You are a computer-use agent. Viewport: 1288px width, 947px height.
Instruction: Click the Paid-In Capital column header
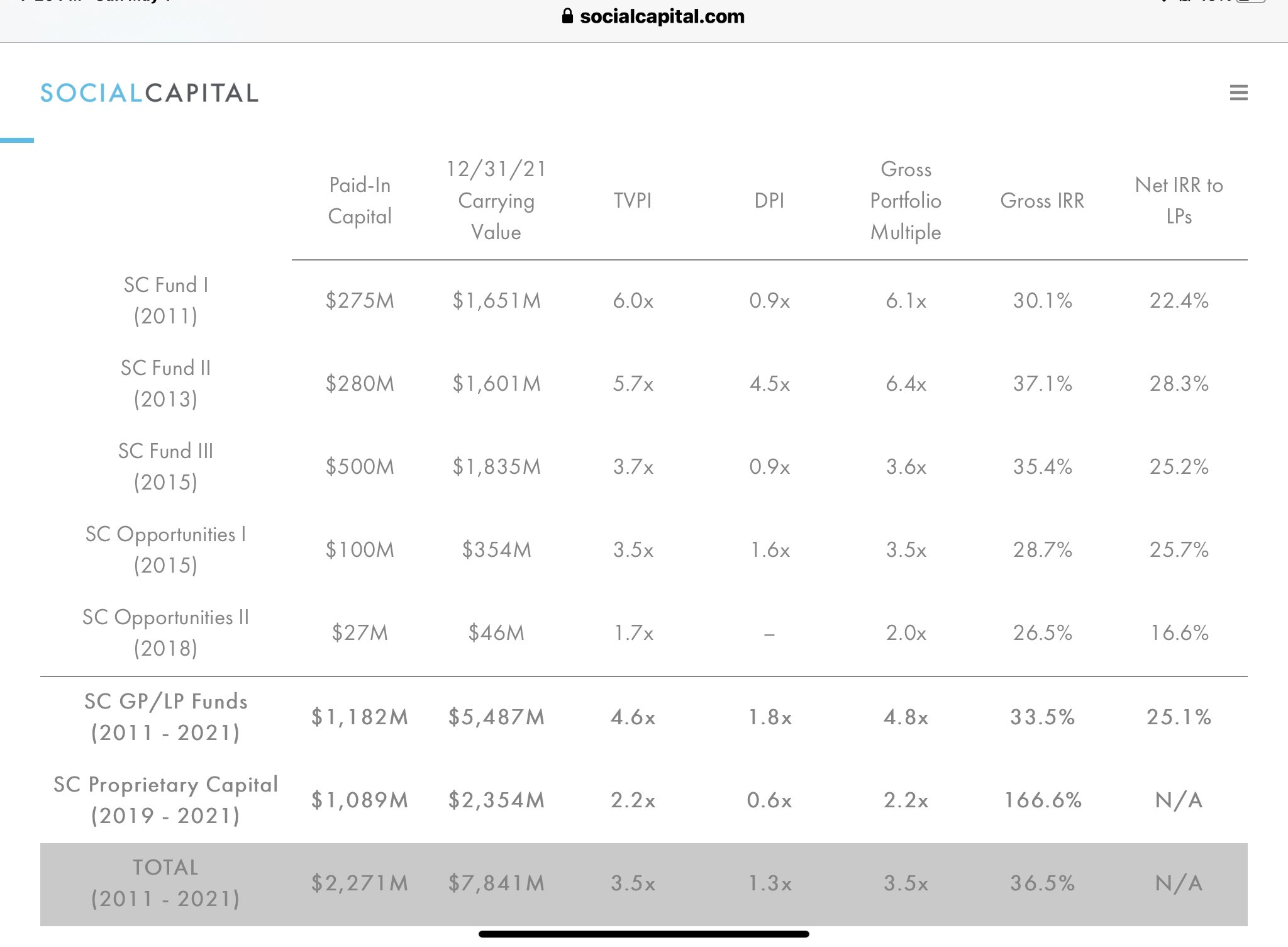click(x=360, y=201)
